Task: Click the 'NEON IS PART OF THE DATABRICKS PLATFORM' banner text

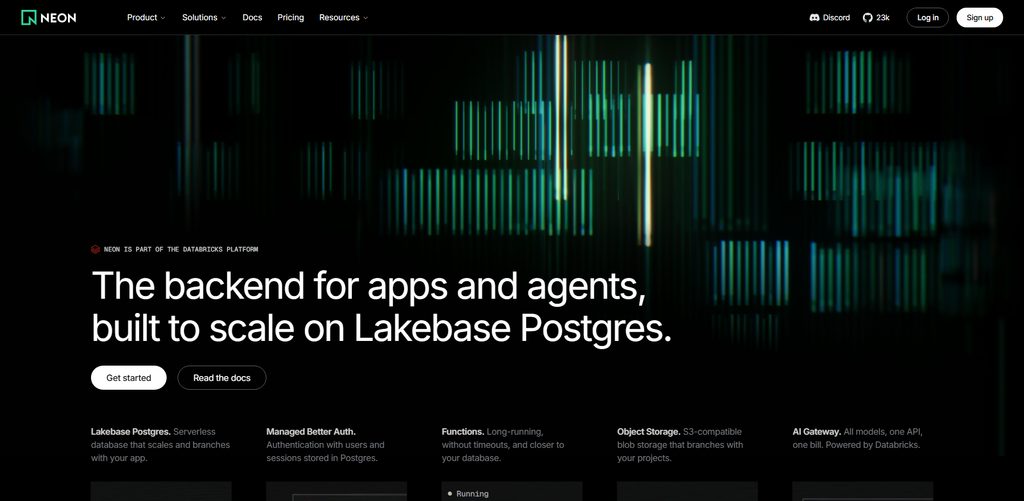Action: tap(181, 250)
